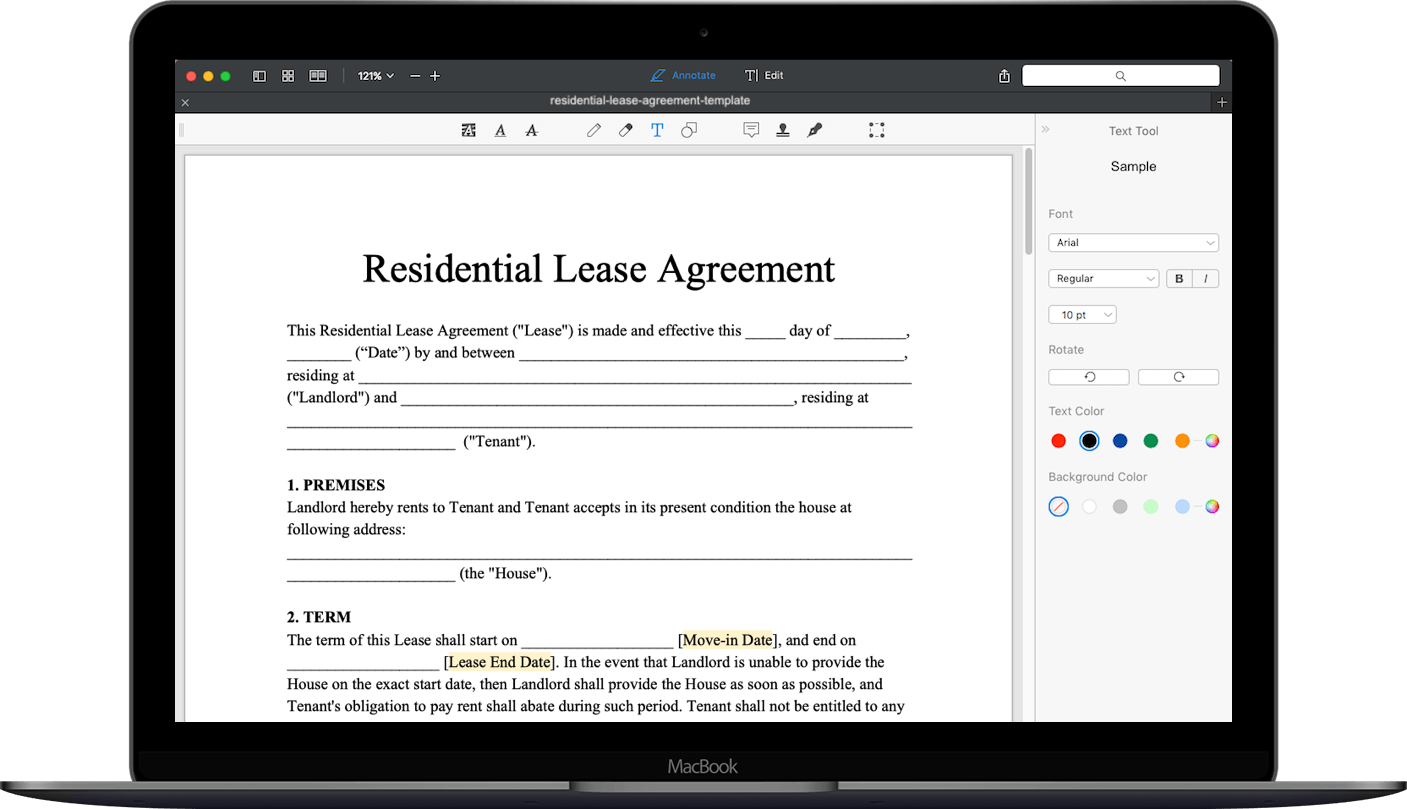
Task: Select the Annotate mode tab
Action: click(683, 75)
